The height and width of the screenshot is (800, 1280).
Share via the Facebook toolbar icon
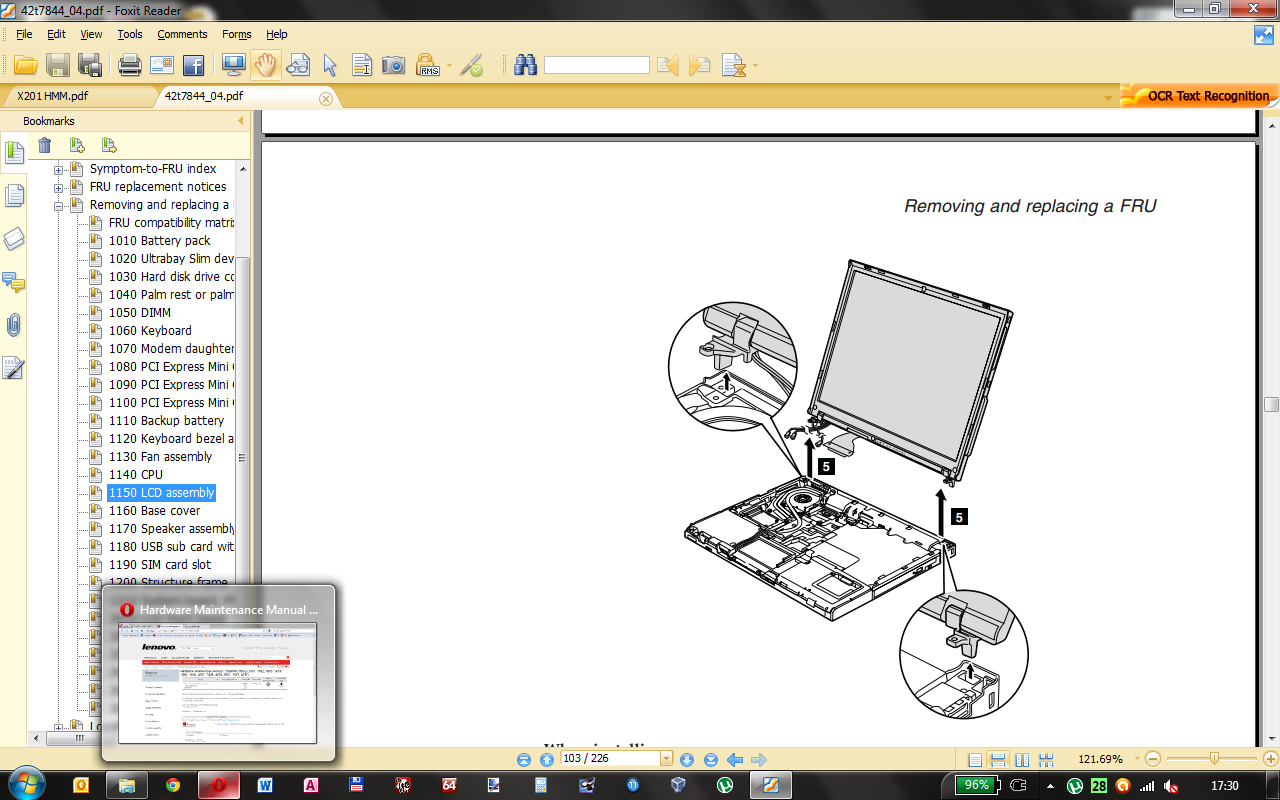(x=193, y=65)
